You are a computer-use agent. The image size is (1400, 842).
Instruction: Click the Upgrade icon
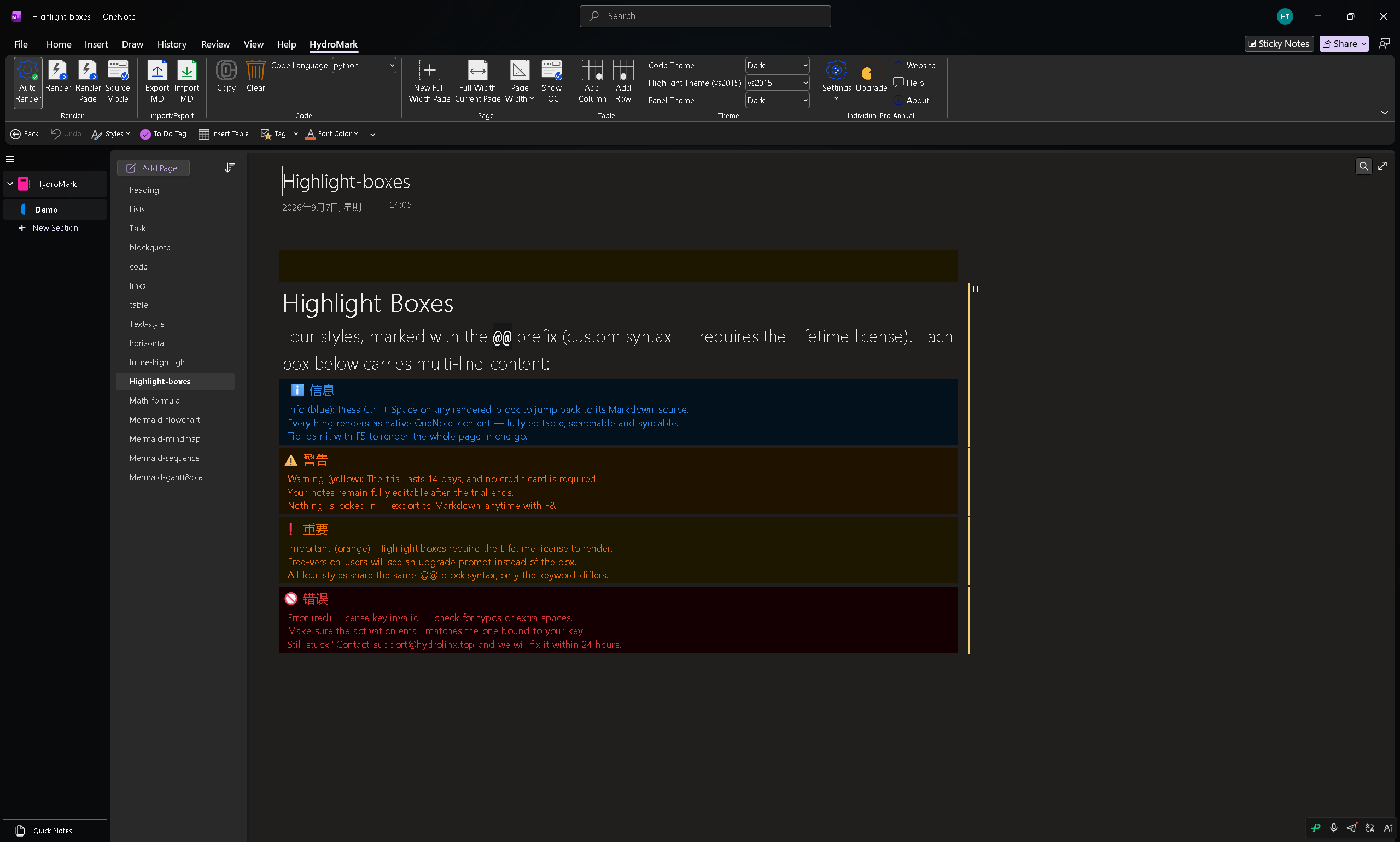click(871, 76)
